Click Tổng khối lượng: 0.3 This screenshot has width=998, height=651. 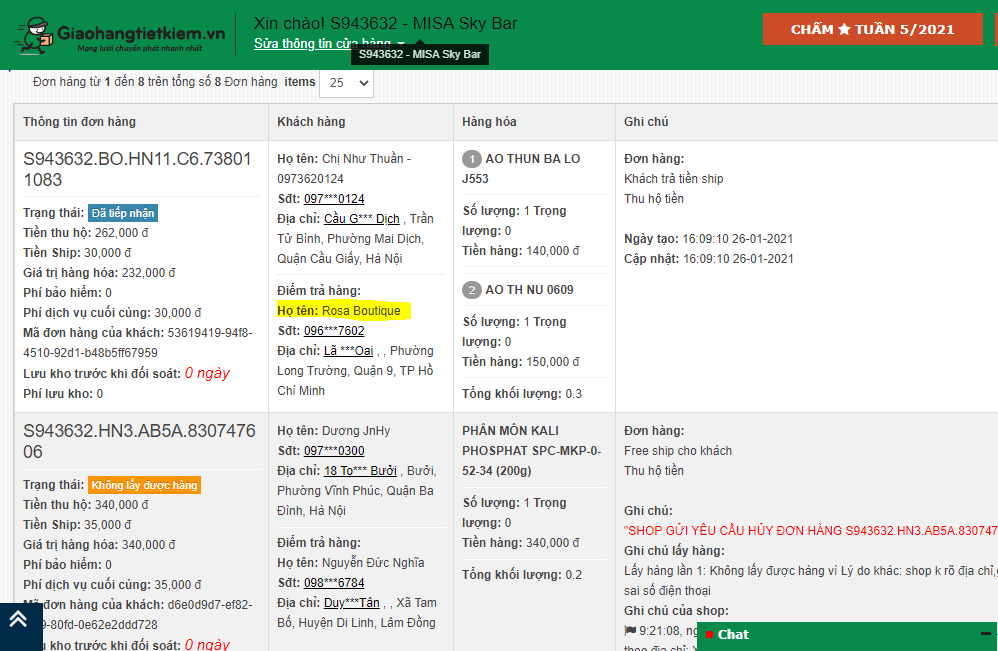click(x=522, y=394)
